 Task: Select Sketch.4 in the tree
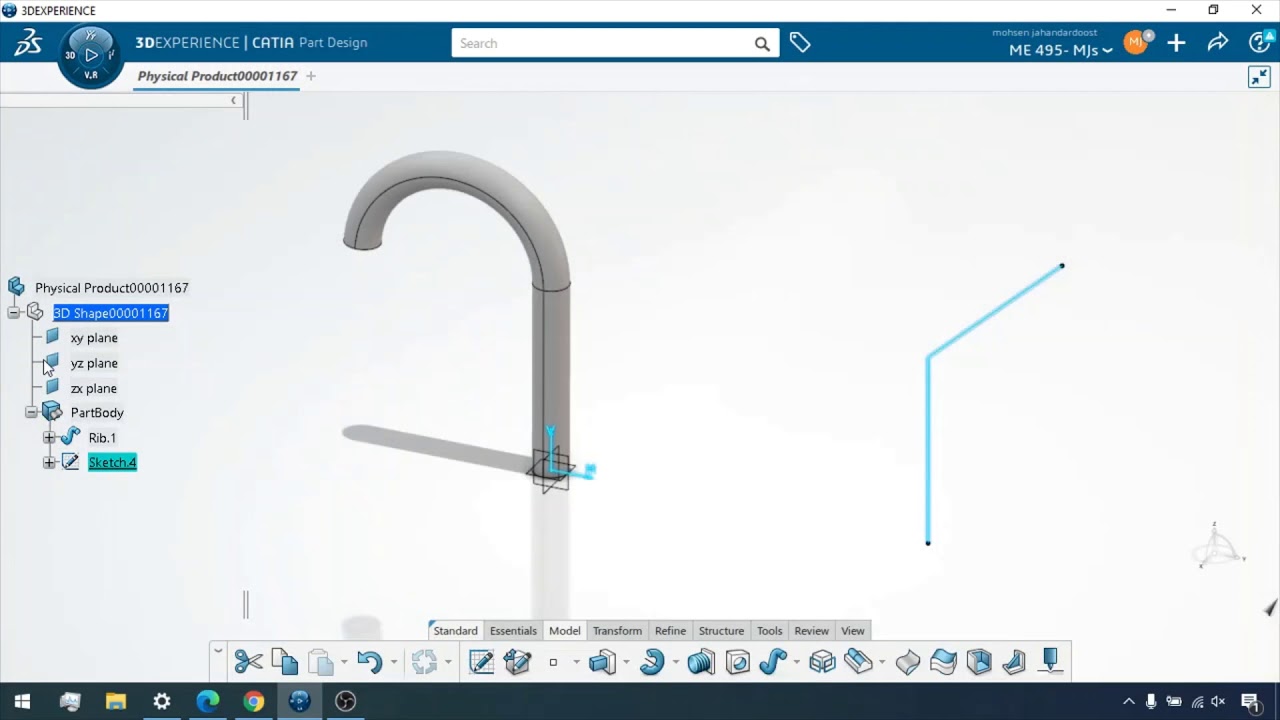point(112,462)
